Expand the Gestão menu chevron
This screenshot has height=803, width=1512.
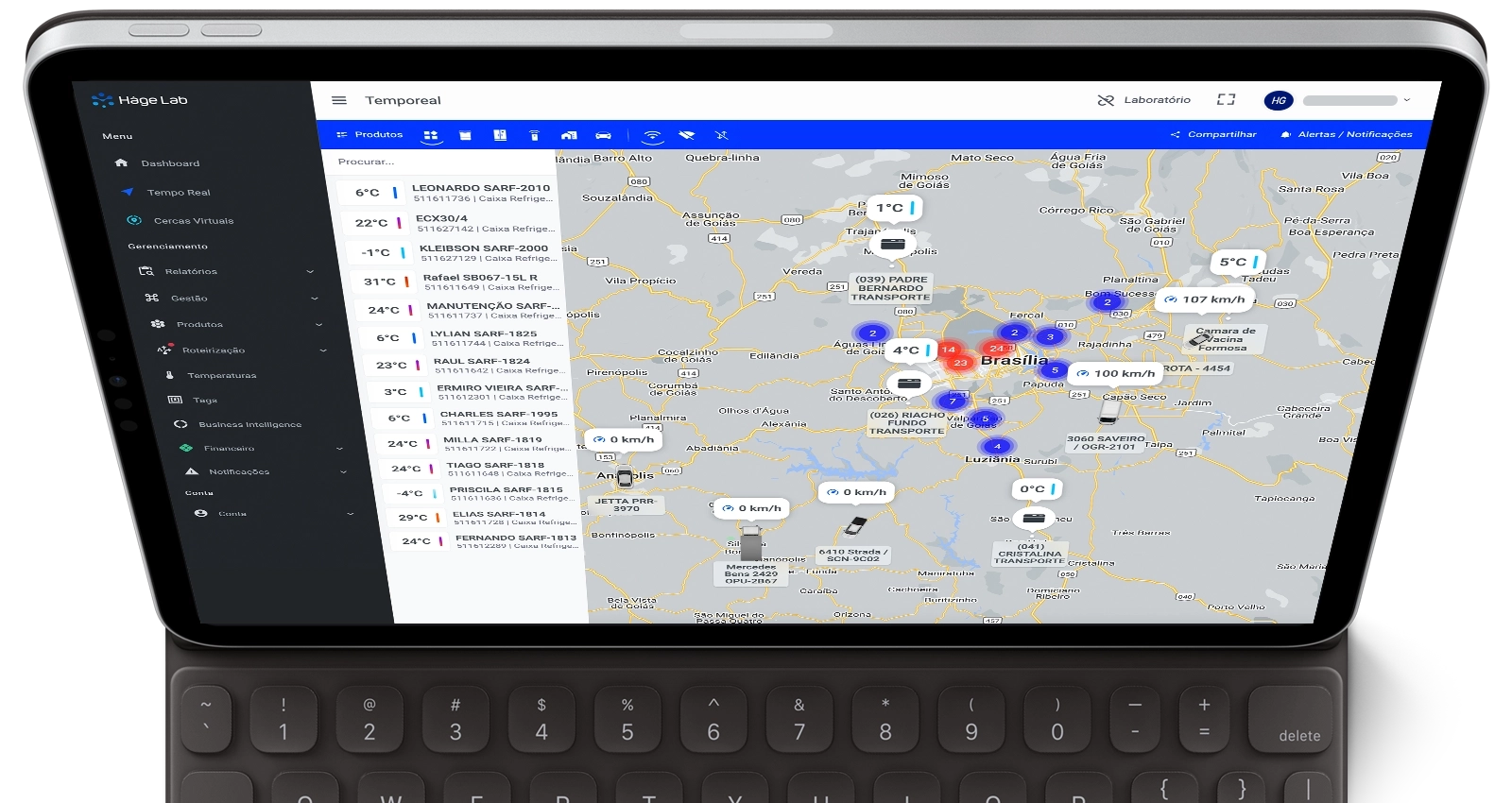(315, 299)
